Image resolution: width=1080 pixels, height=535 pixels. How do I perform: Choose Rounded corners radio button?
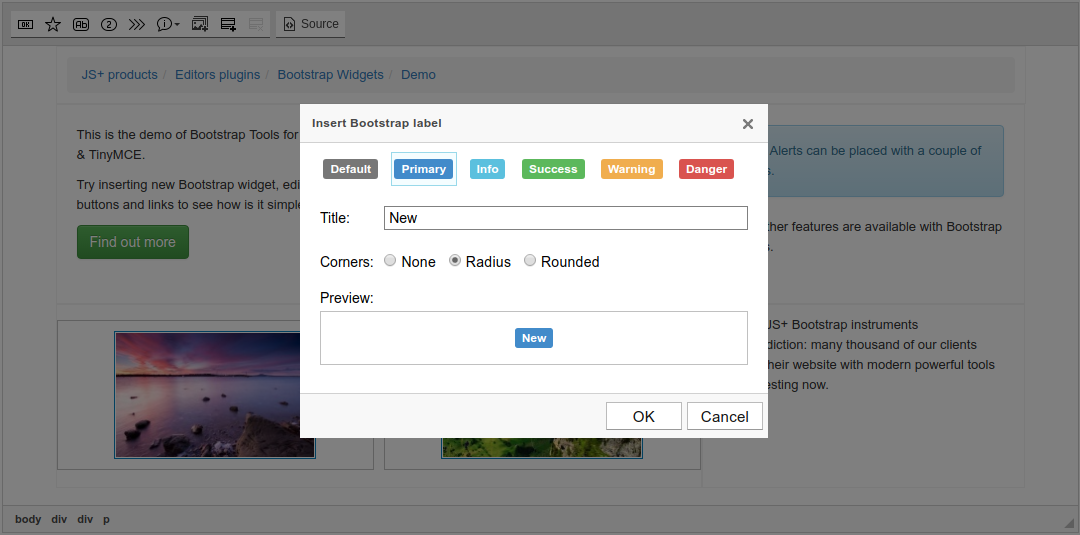click(530, 261)
